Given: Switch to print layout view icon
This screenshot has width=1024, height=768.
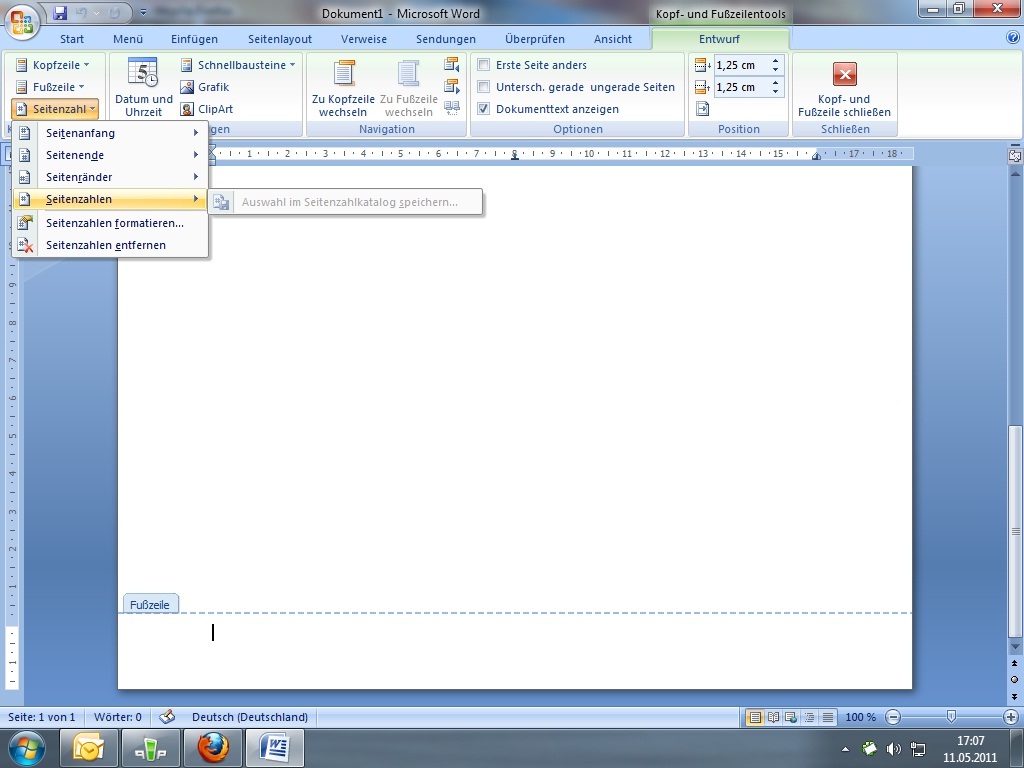Looking at the screenshot, I should pos(755,717).
